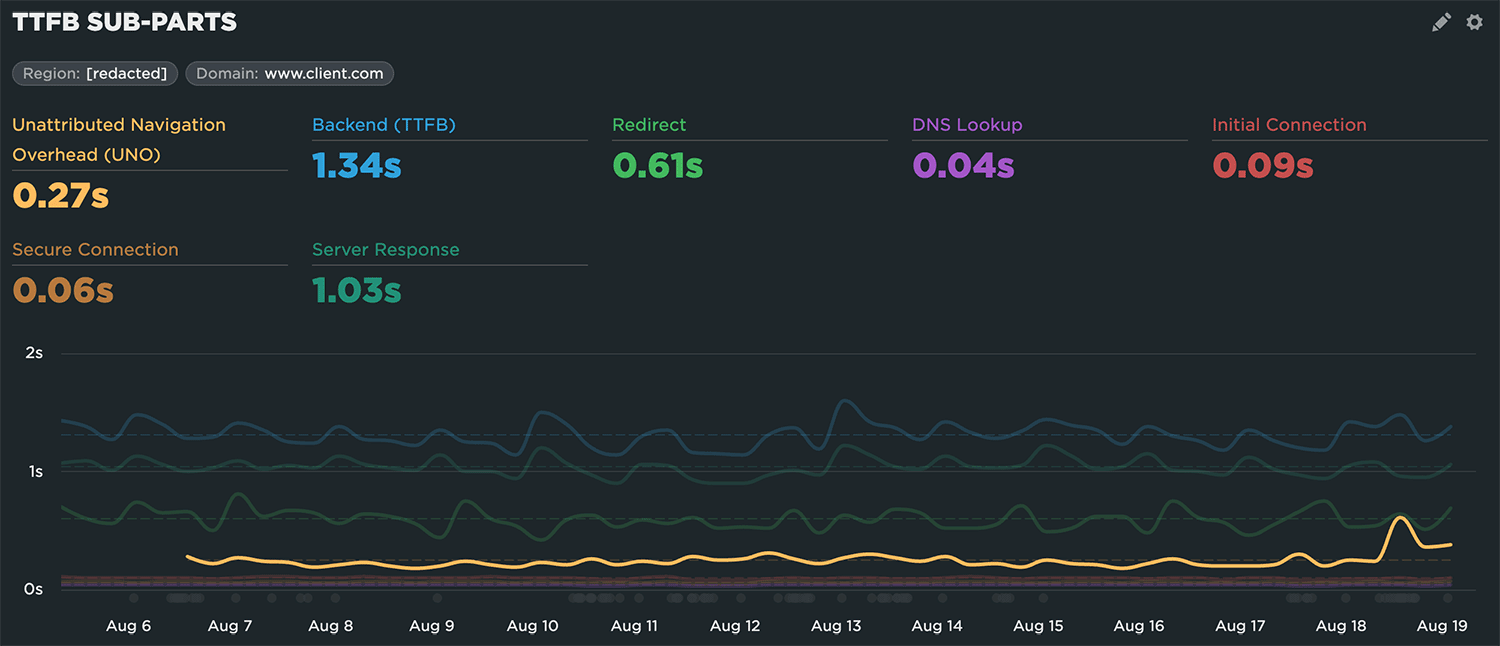Click the 0.61s Redirect value
This screenshot has width=1500, height=646.
coord(658,165)
